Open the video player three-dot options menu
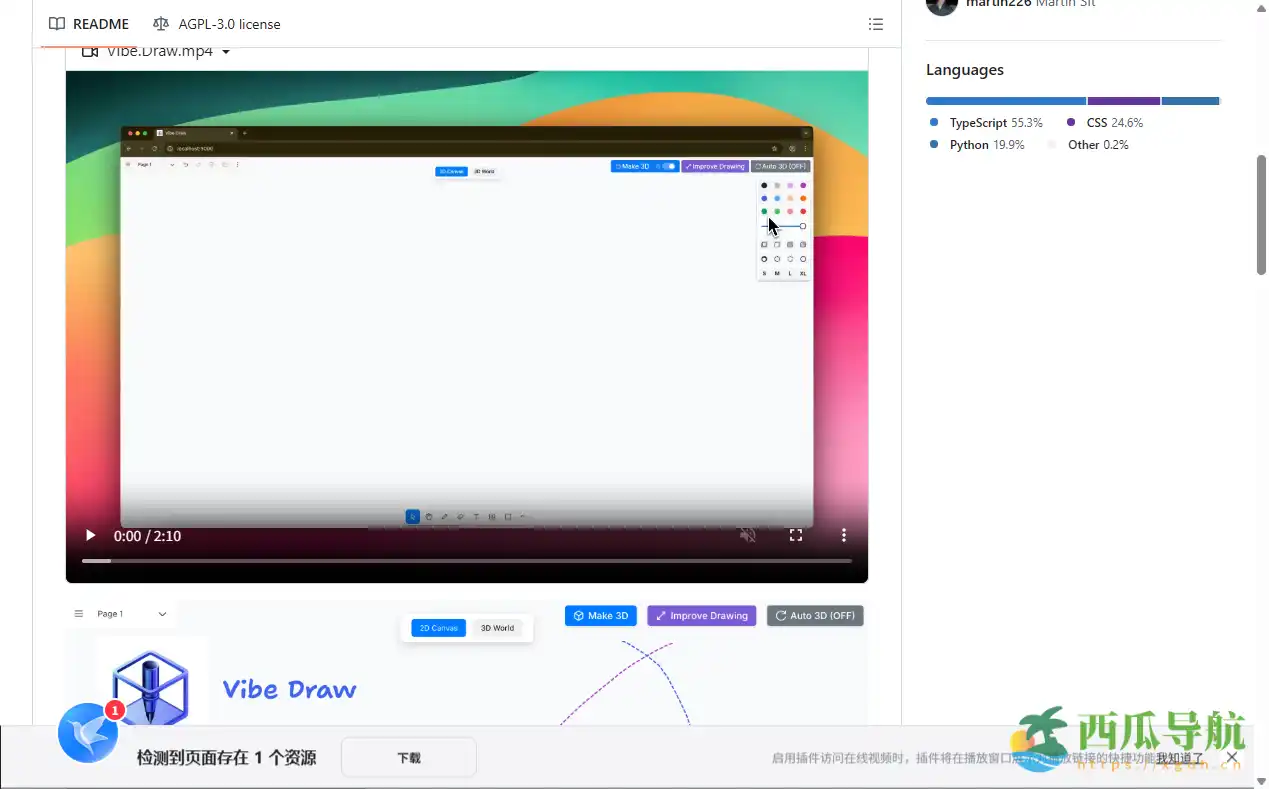 click(844, 535)
